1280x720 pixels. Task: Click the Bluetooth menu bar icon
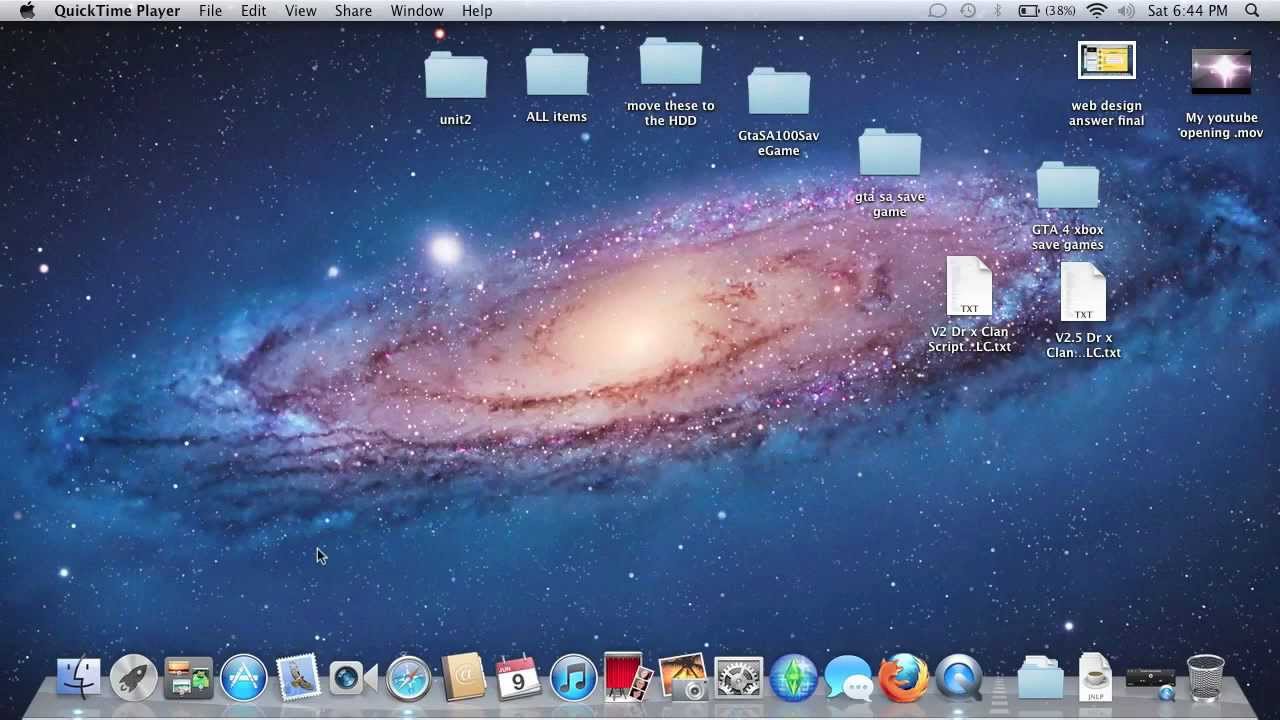point(997,11)
